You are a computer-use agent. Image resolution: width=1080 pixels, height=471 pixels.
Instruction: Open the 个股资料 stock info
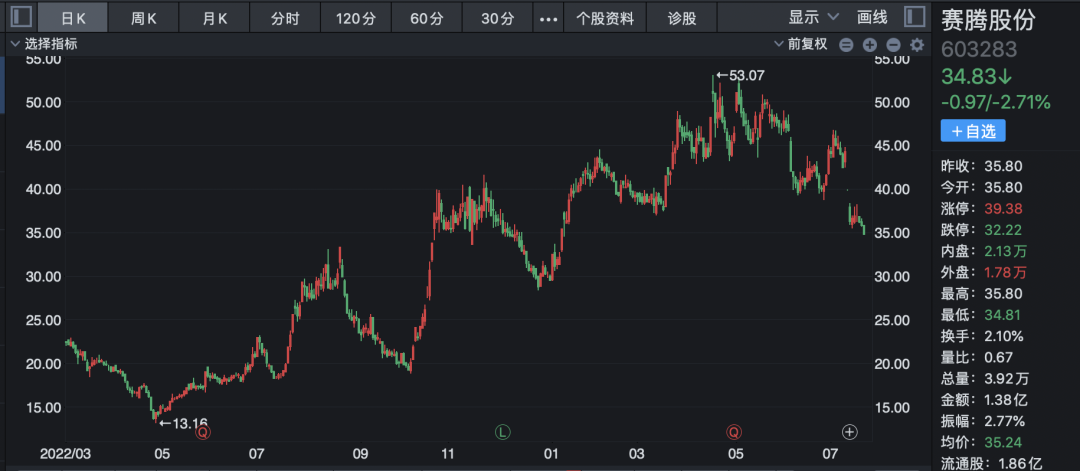click(604, 18)
